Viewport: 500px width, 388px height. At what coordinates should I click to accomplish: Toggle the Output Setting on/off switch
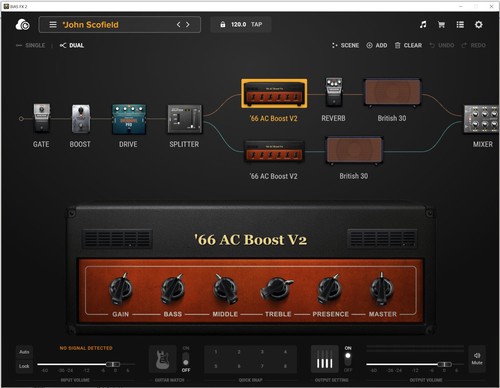(x=348, y=359)
